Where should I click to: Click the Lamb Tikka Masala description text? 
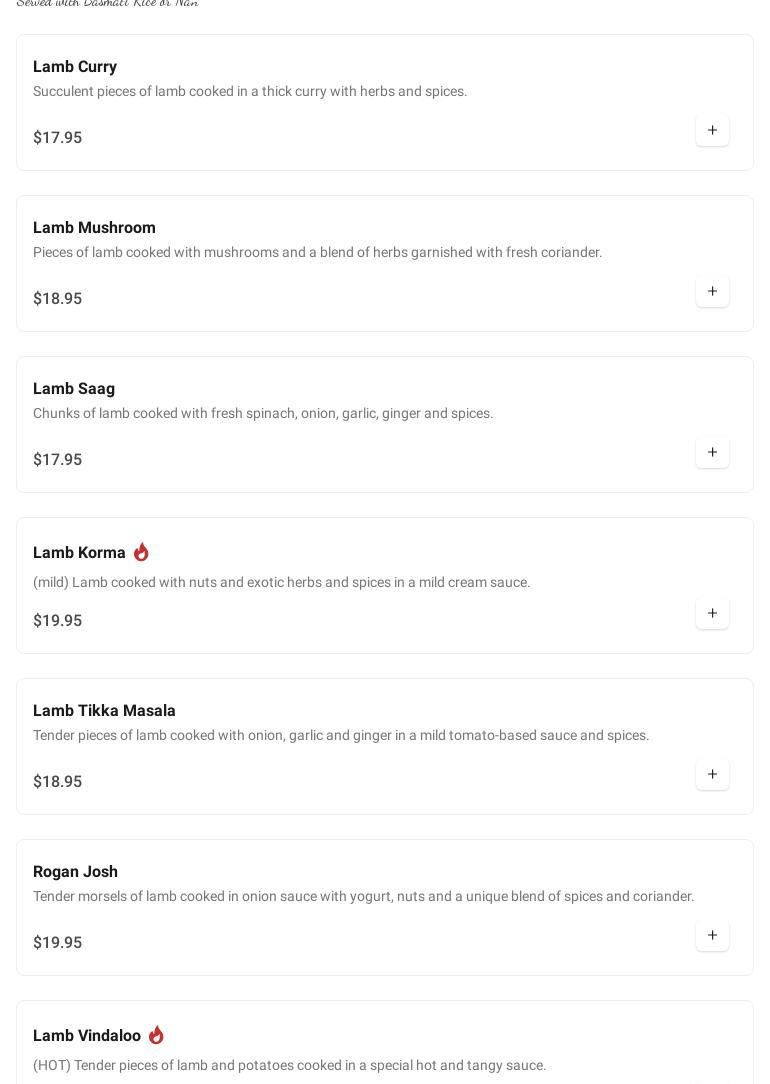click(x=340, y=735)
